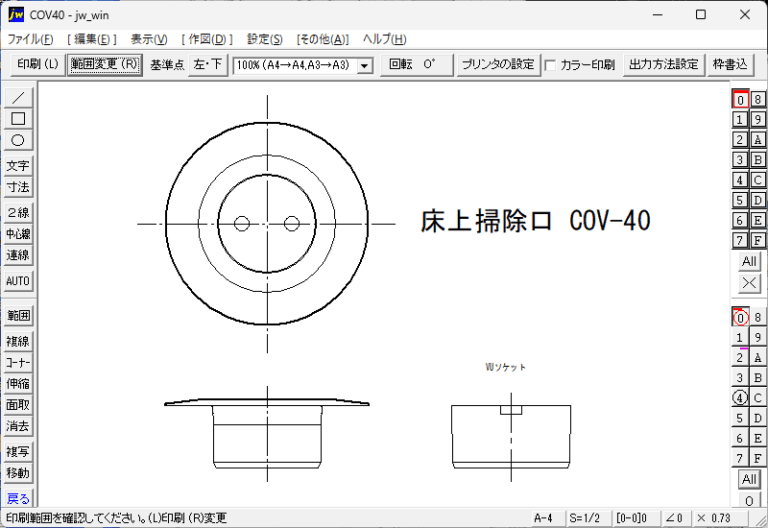Open the print scale 100% dropdown
768x528 pixels.
coord(303,65)
